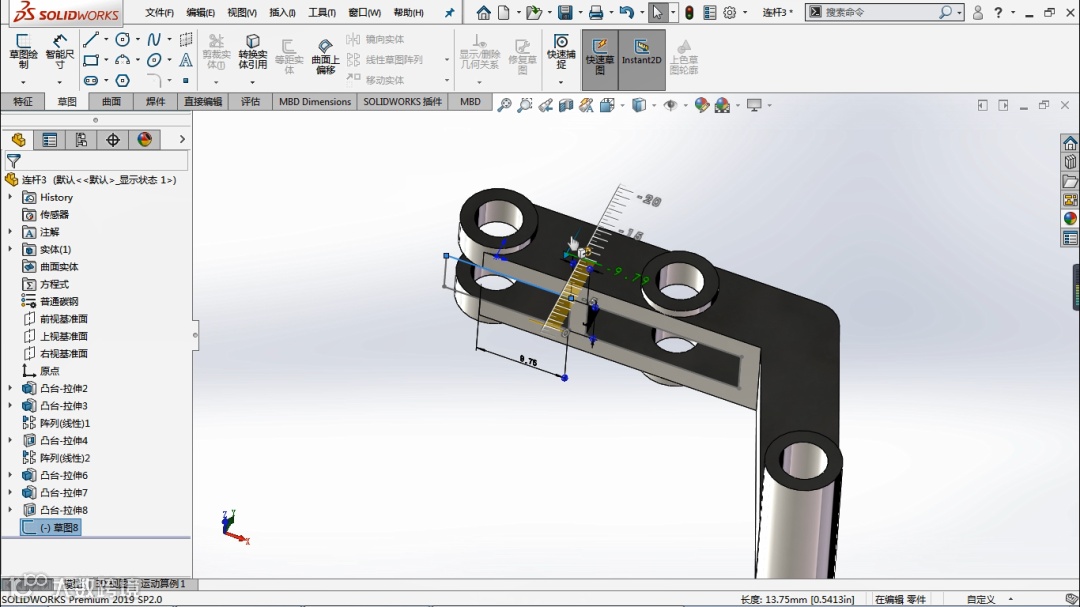Click Zoom to Fit magnifier icon

tap(505, 105)
